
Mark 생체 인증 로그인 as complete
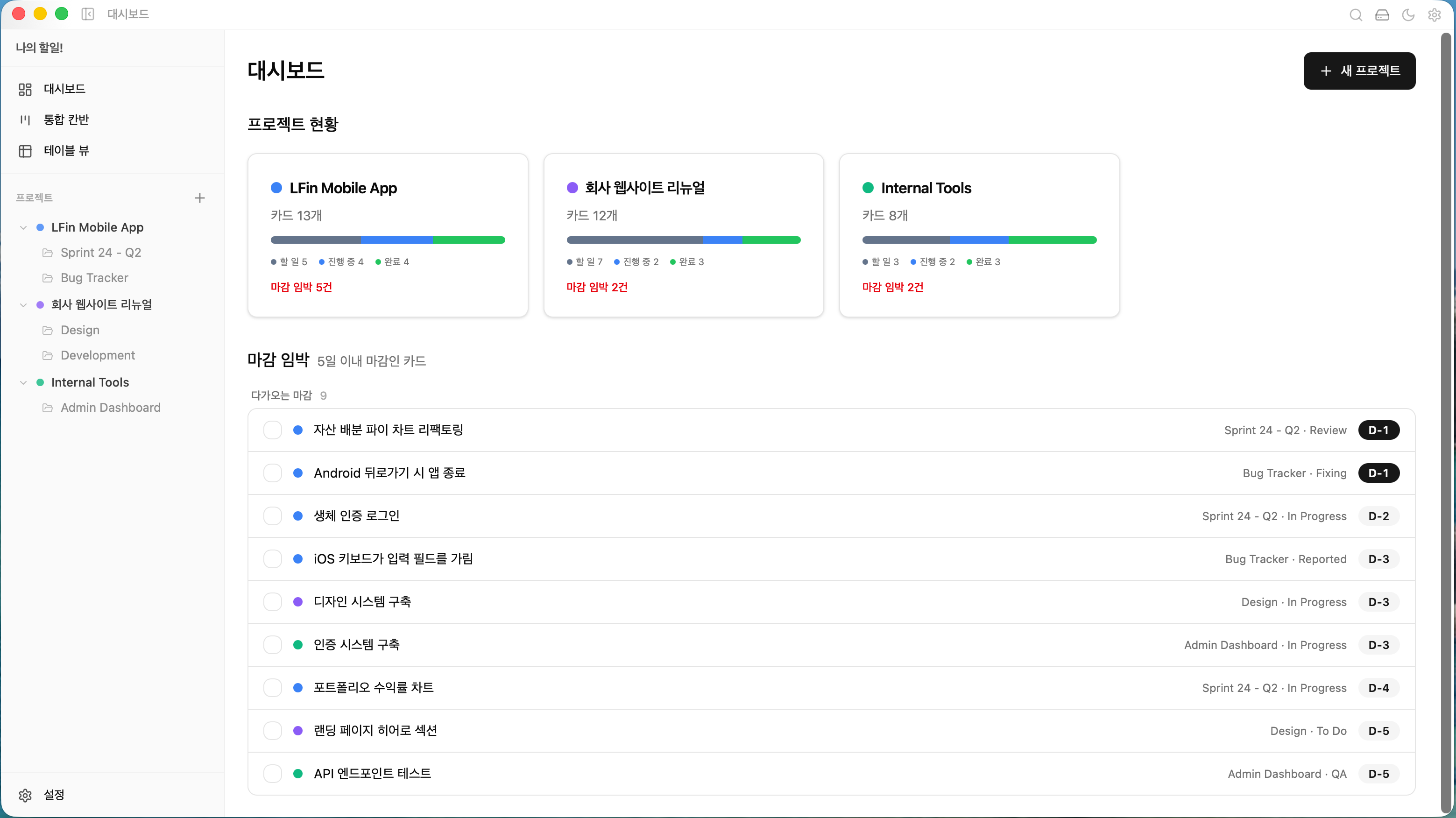click(272, 516)
